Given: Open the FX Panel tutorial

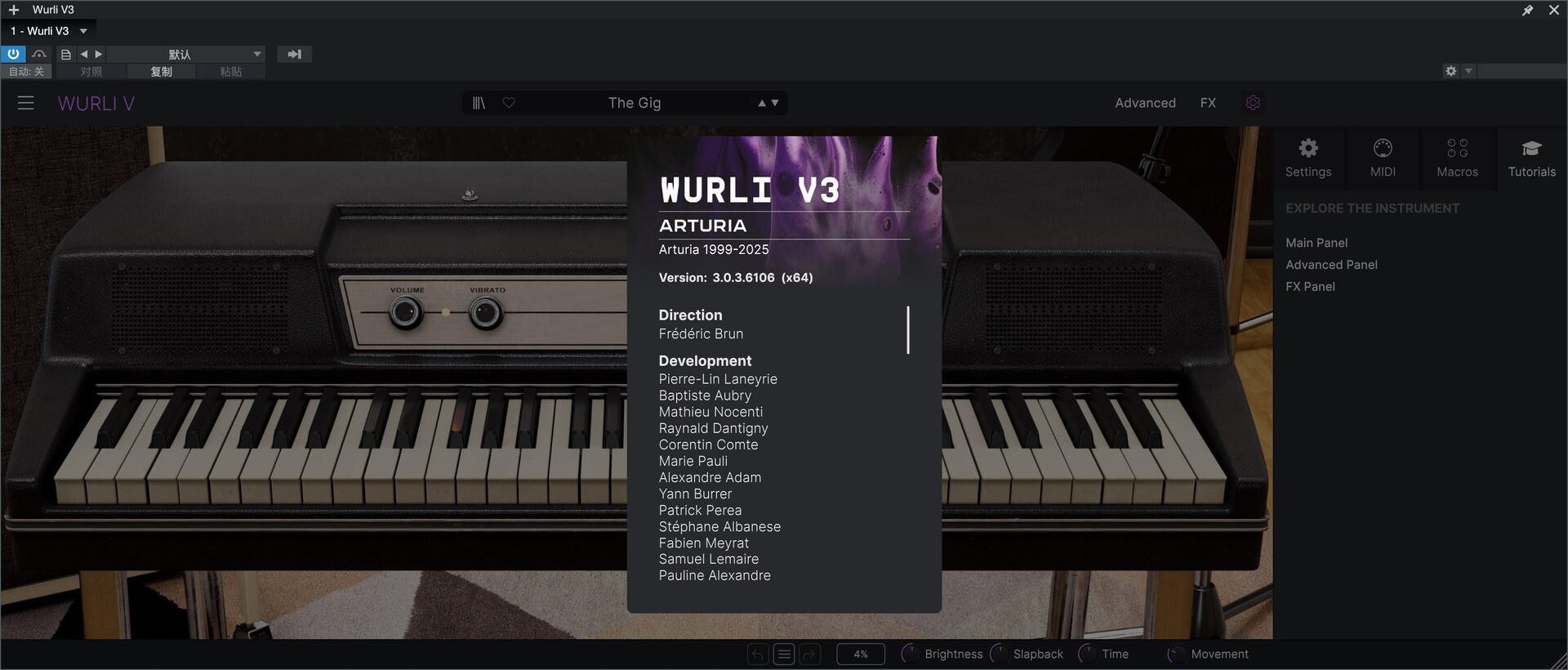Looking at the screenshot, I should [x=1310, y=287].
